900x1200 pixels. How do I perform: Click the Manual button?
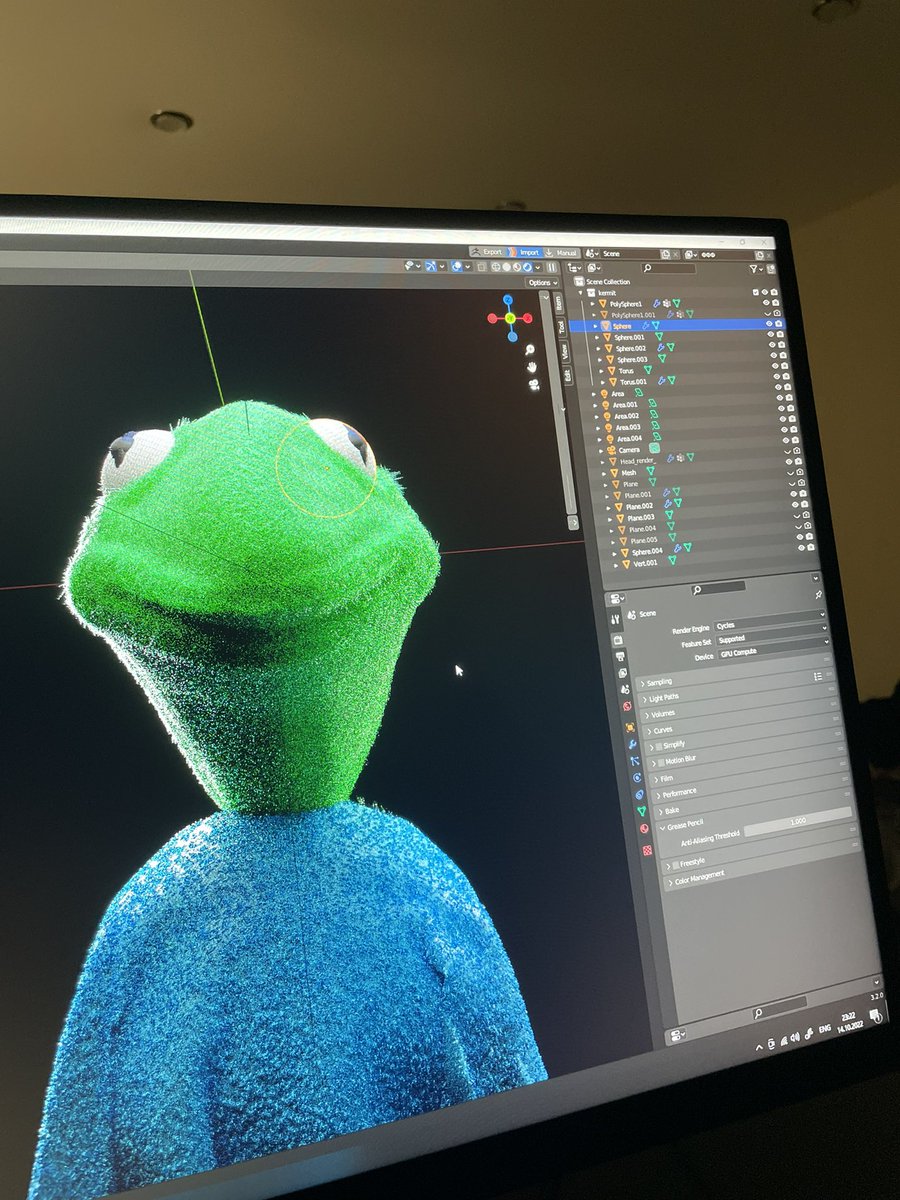pos(560,253)
